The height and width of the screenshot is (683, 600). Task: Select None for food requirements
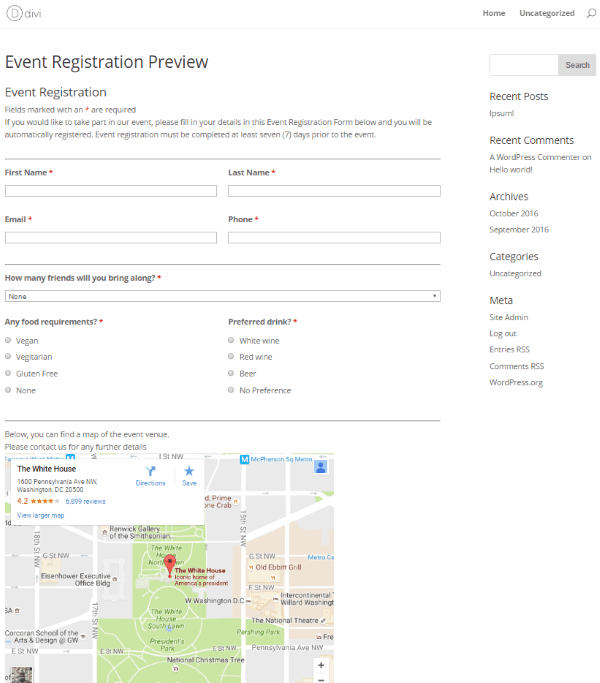8,390
